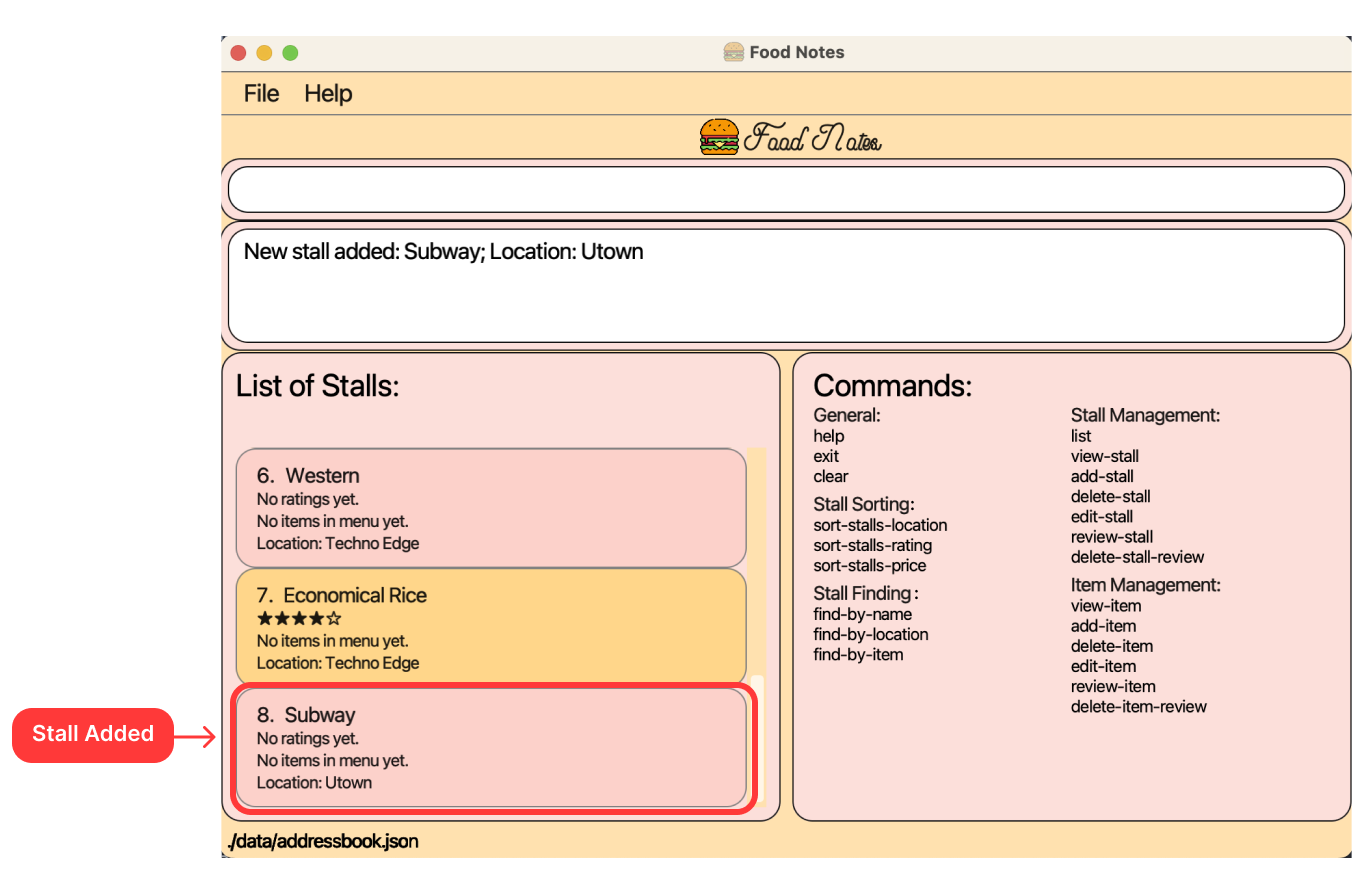Click 'delete-stall' command
Viewport: 1370px width, 870px height.
click(x=1111, y=496)
